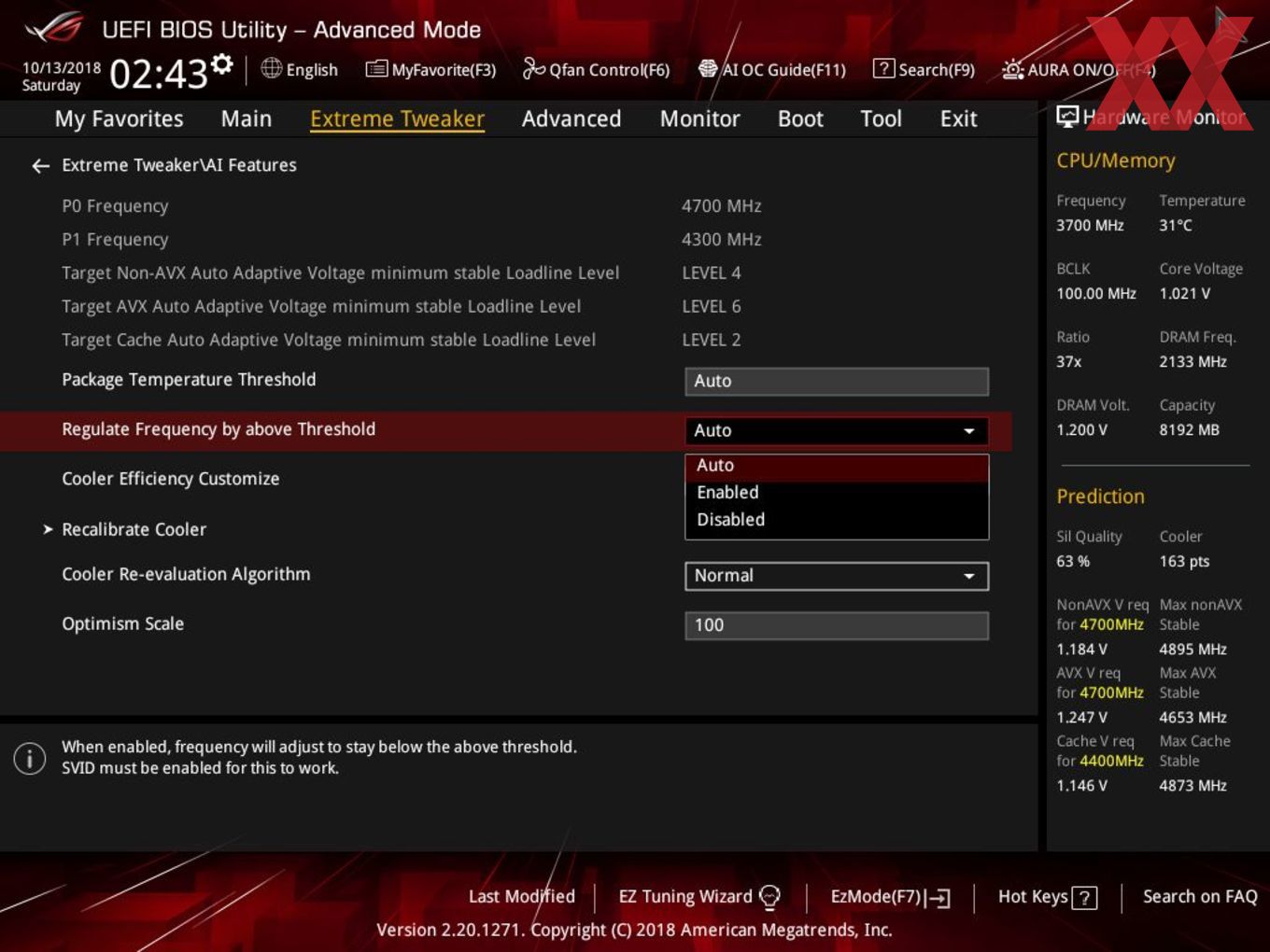
Task: Click the info icon beside help text
Action: (x=30, y=758)
